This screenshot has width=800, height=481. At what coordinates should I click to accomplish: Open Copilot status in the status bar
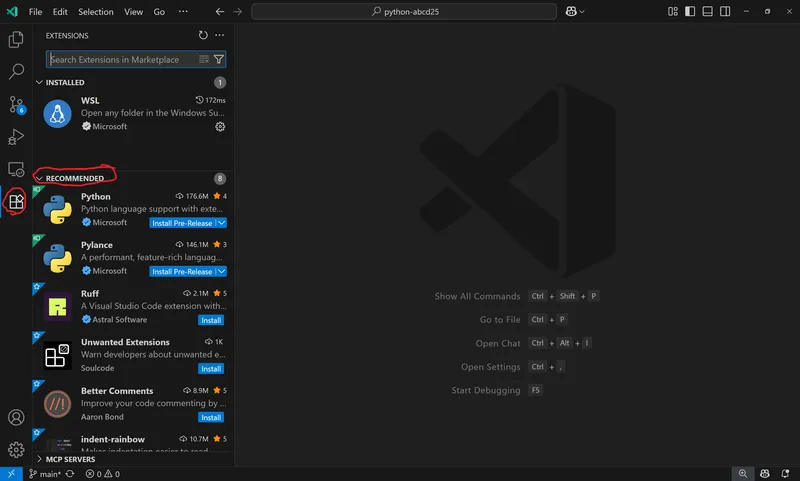point(764,474)
